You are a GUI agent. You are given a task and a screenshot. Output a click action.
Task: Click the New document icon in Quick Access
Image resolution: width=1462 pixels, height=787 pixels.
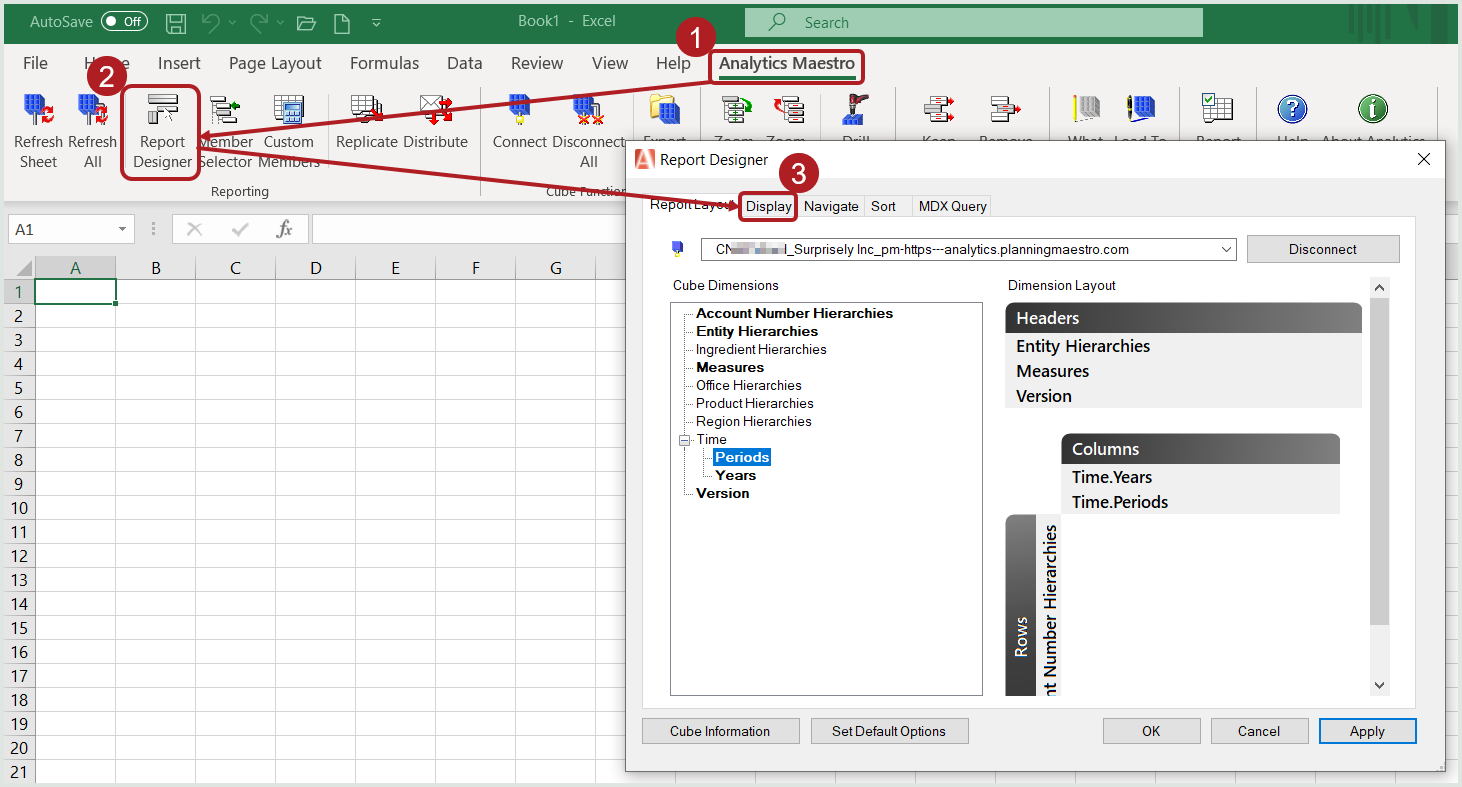tap(341, 22)
